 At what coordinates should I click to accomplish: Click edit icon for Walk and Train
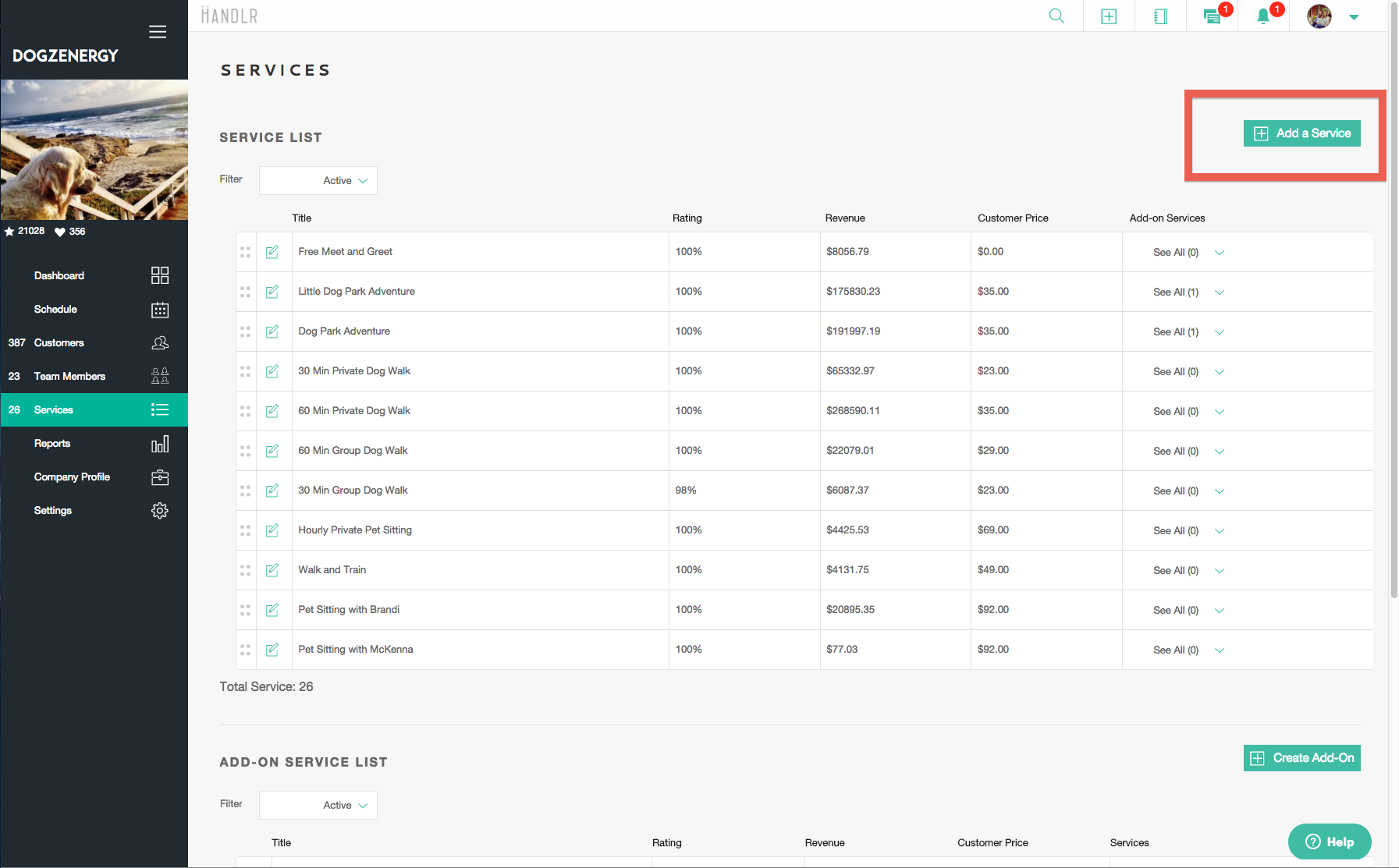click(x=272, y=570)
